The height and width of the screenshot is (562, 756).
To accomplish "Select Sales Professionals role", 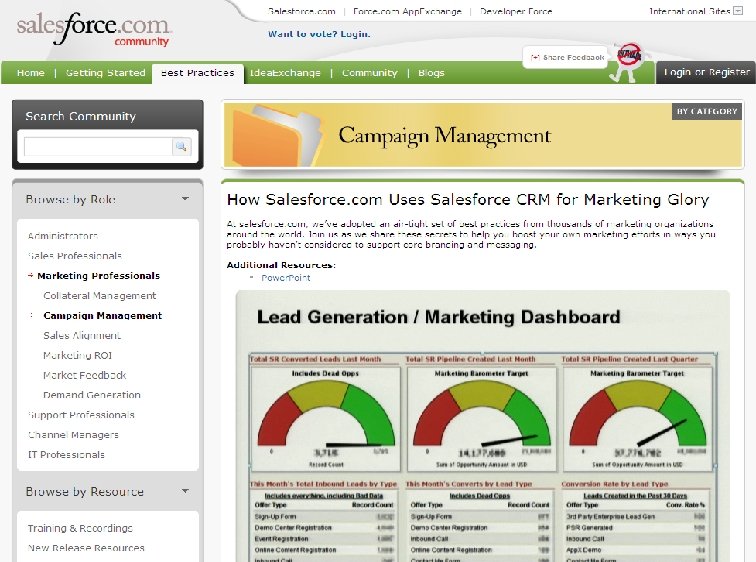I will [75, 255].
